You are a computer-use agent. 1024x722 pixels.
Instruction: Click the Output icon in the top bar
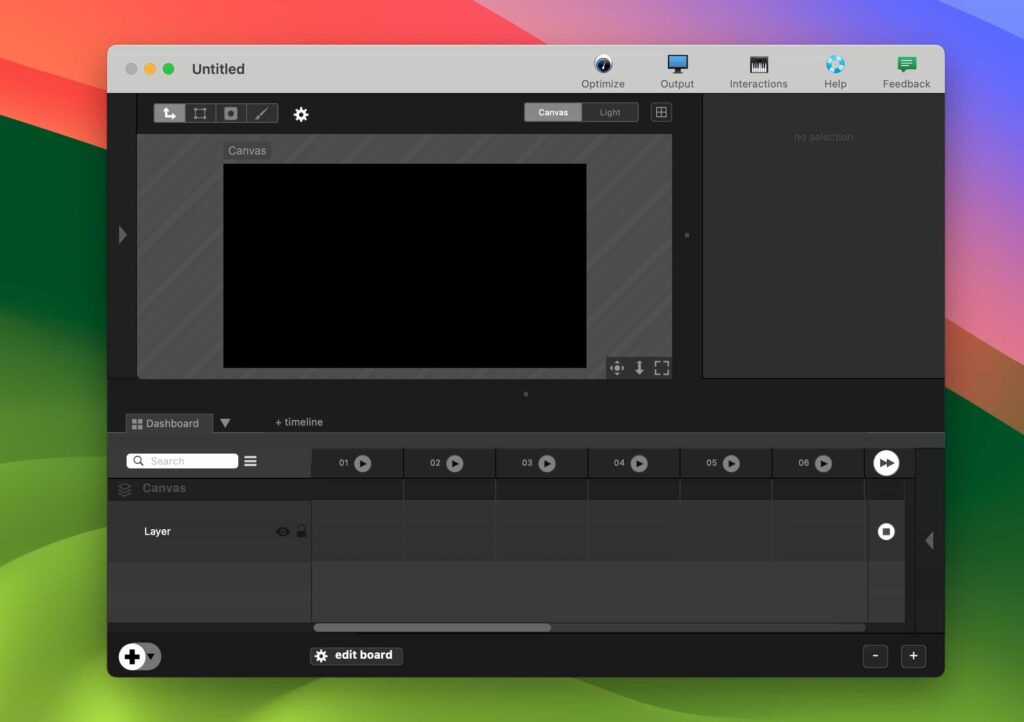[676, 68]
